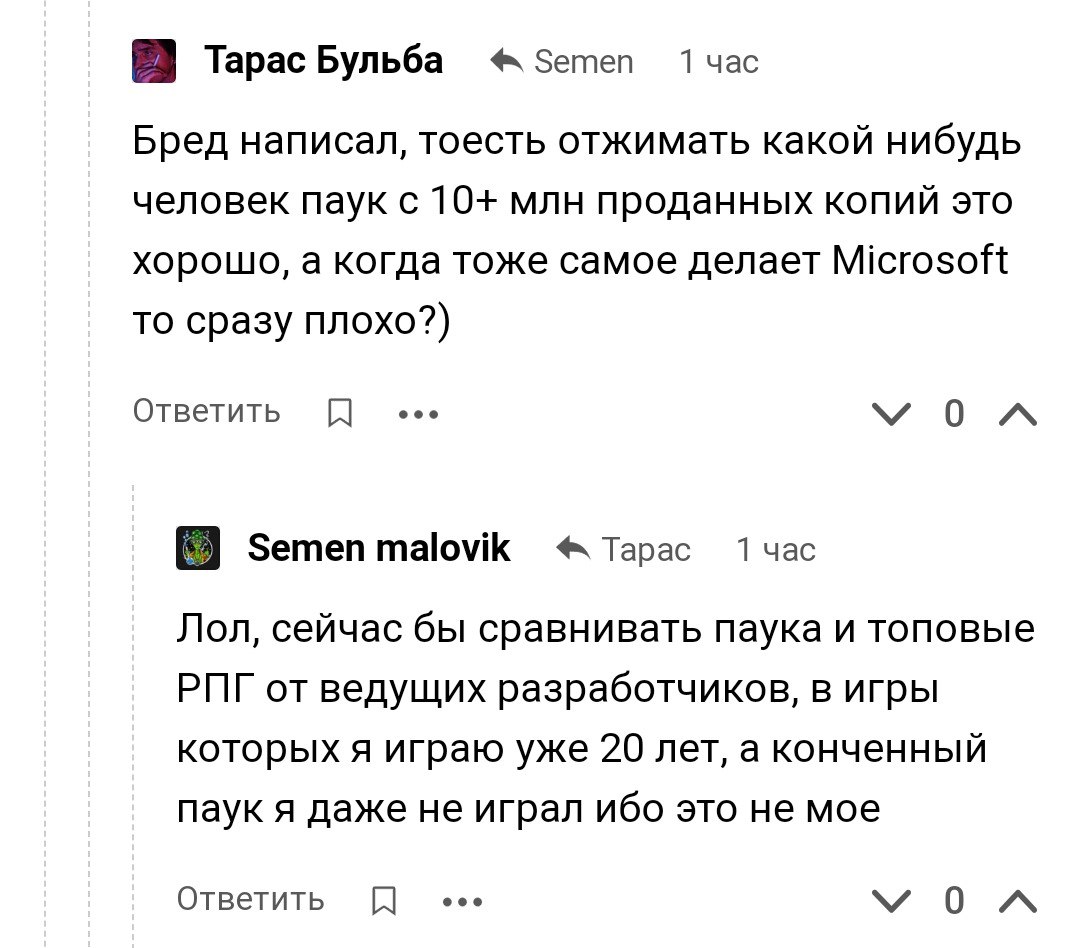Downvote Тарас Бульба's comment
Viewport: 1080px width, 948px height.
point(891,414)
